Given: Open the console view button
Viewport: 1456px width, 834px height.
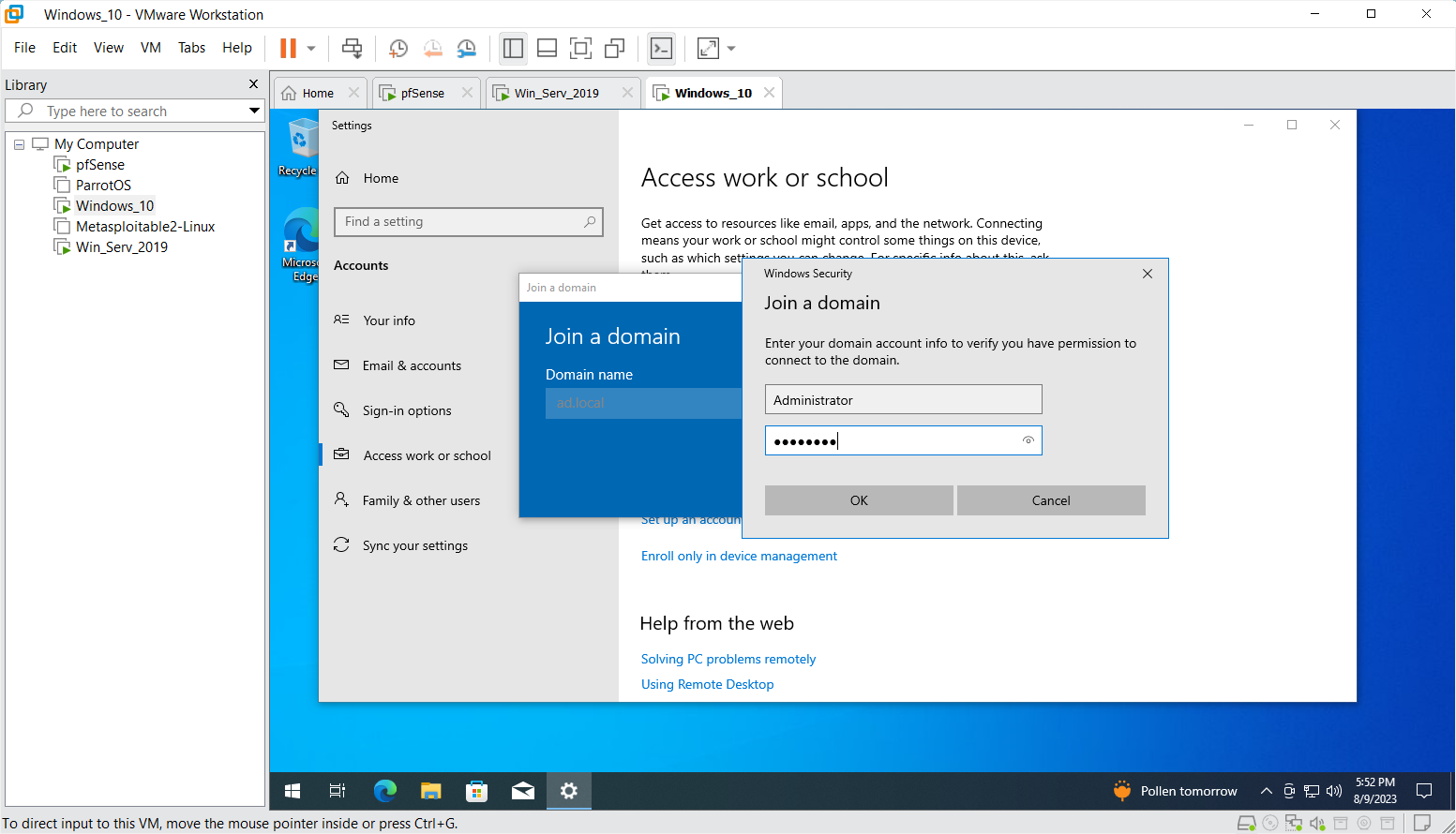Looking at the screenshot, I should 661,48.
